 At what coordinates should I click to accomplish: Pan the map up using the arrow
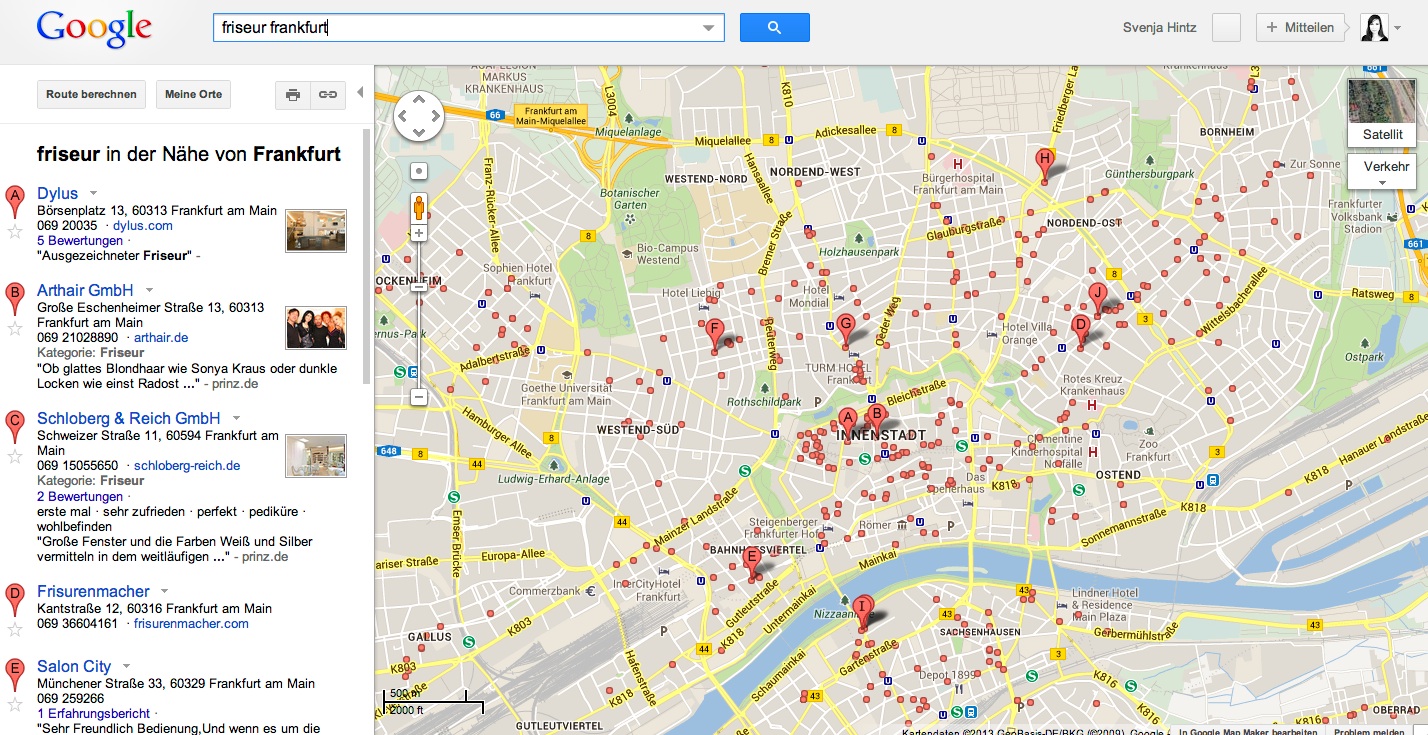[x=419, y=100]
